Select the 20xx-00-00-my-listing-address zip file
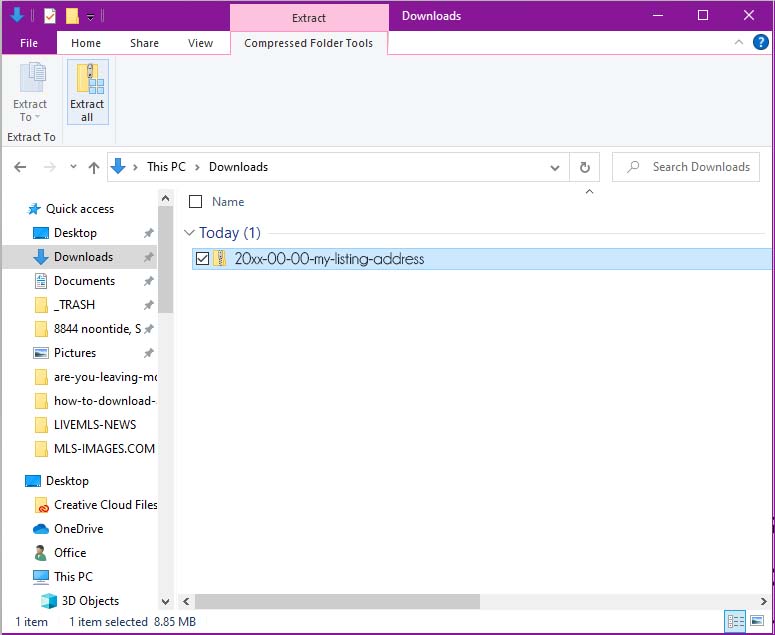This screenshot has height=635, width=775. tap(481, 259)
